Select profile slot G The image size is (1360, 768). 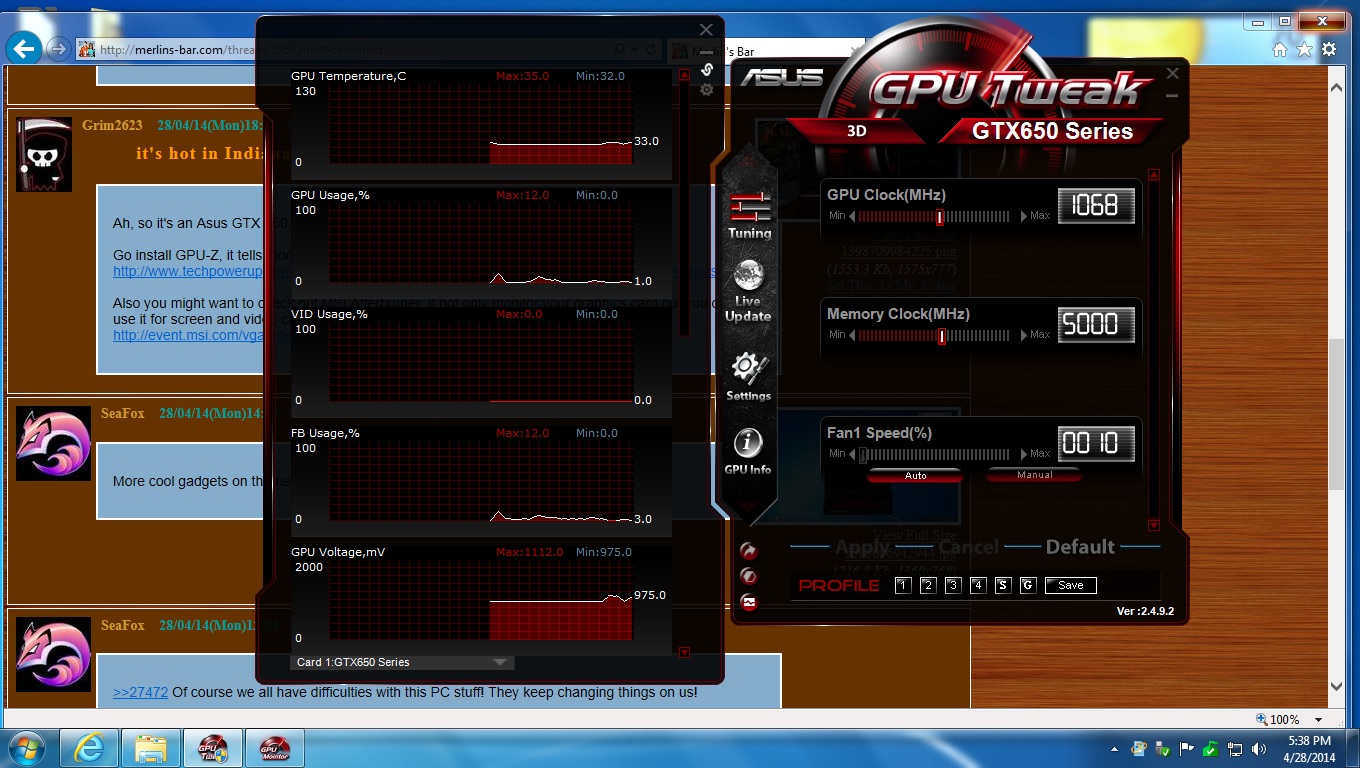click(1028, 585)
